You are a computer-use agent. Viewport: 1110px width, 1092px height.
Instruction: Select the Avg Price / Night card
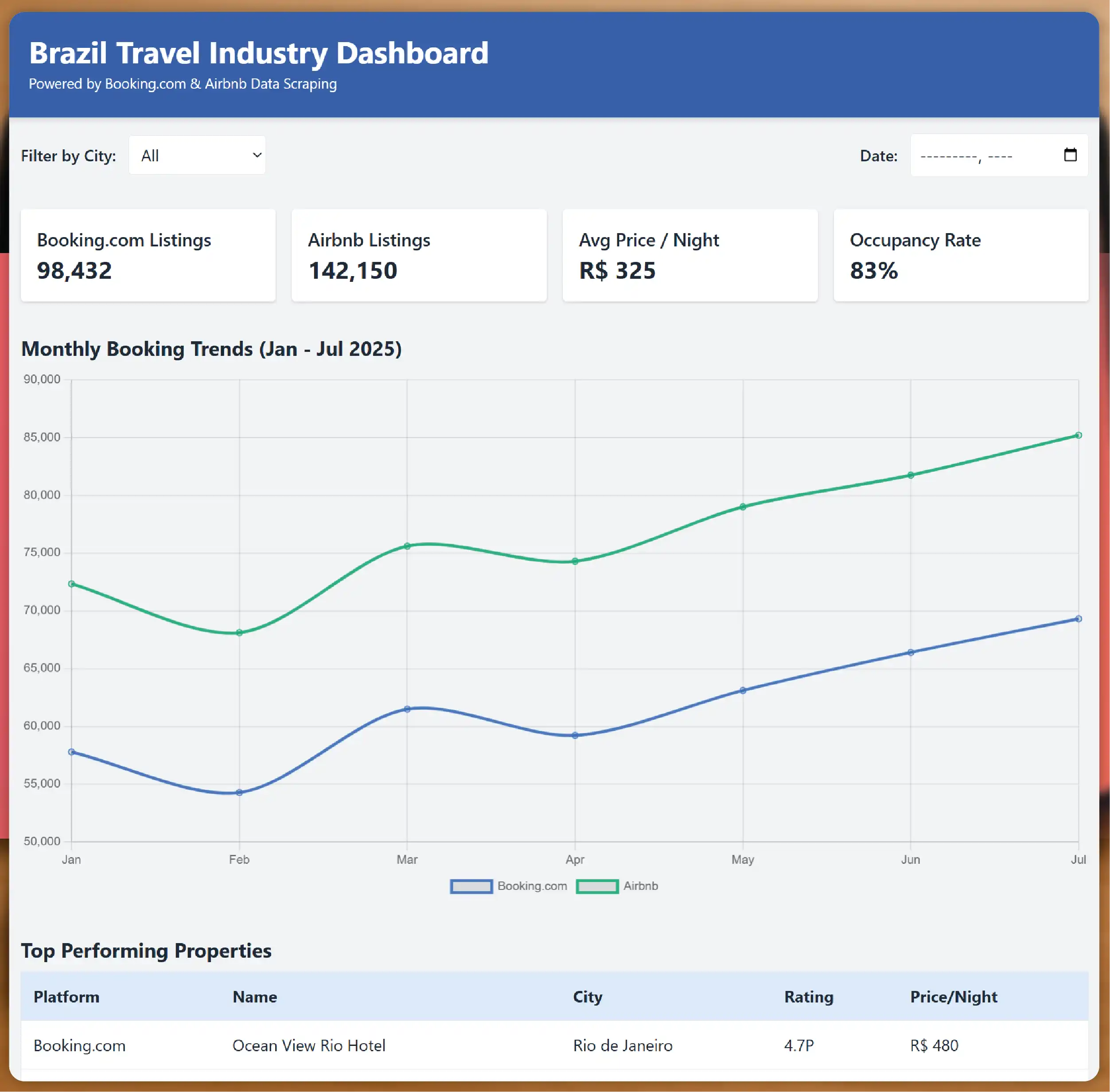coord(690,255)
